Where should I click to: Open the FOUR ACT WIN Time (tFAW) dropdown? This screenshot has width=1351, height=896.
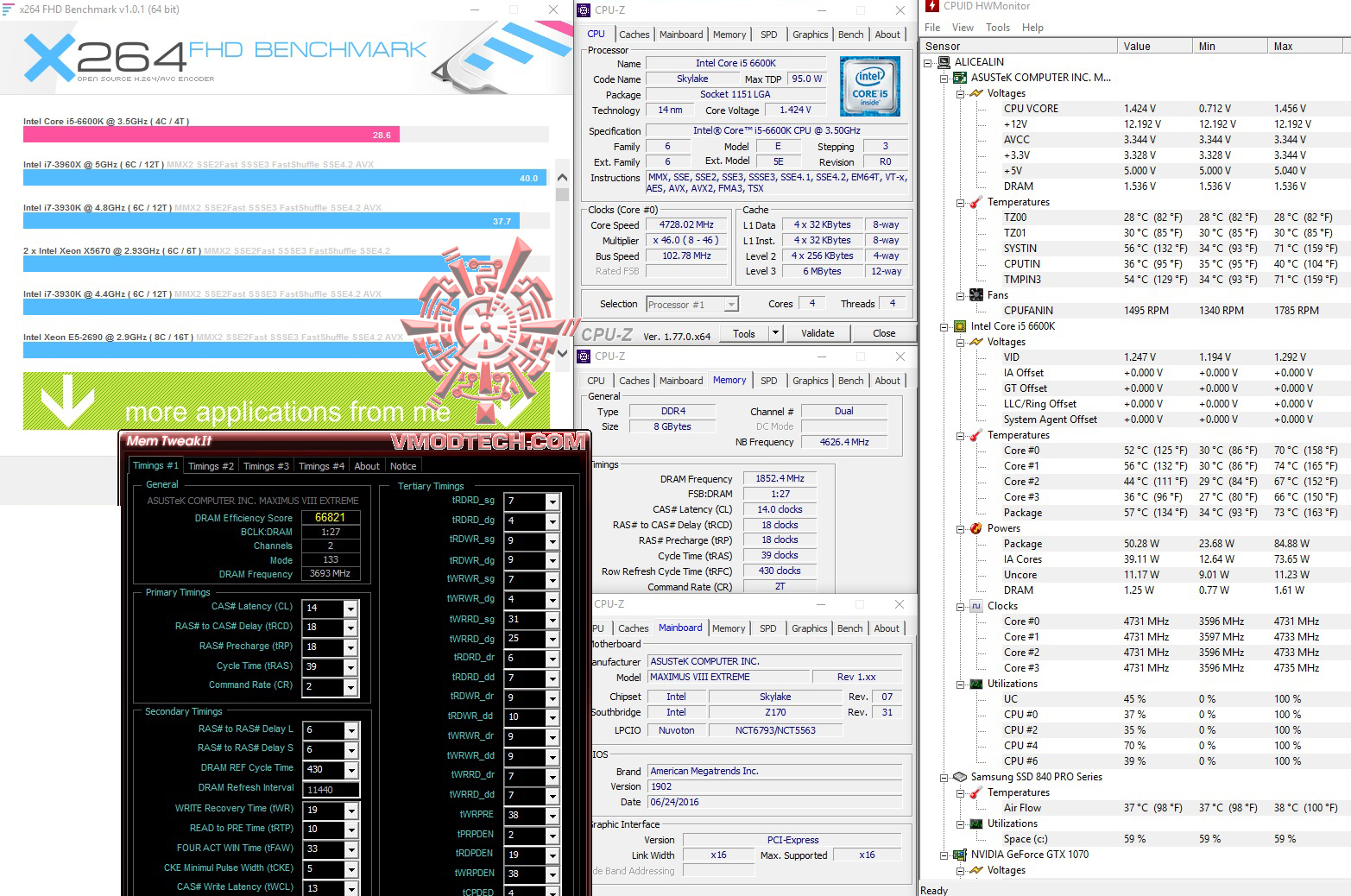[x=350, y=849]
